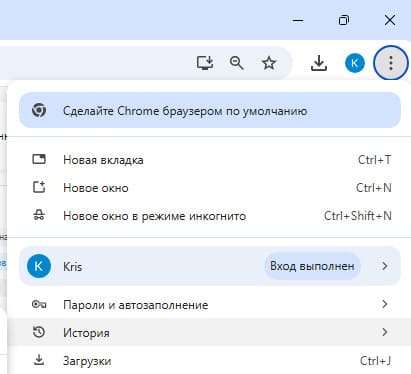The image size is (411, 374).
Task: Click the Chrome logo in default browser banner
Action: coord(39,110)
